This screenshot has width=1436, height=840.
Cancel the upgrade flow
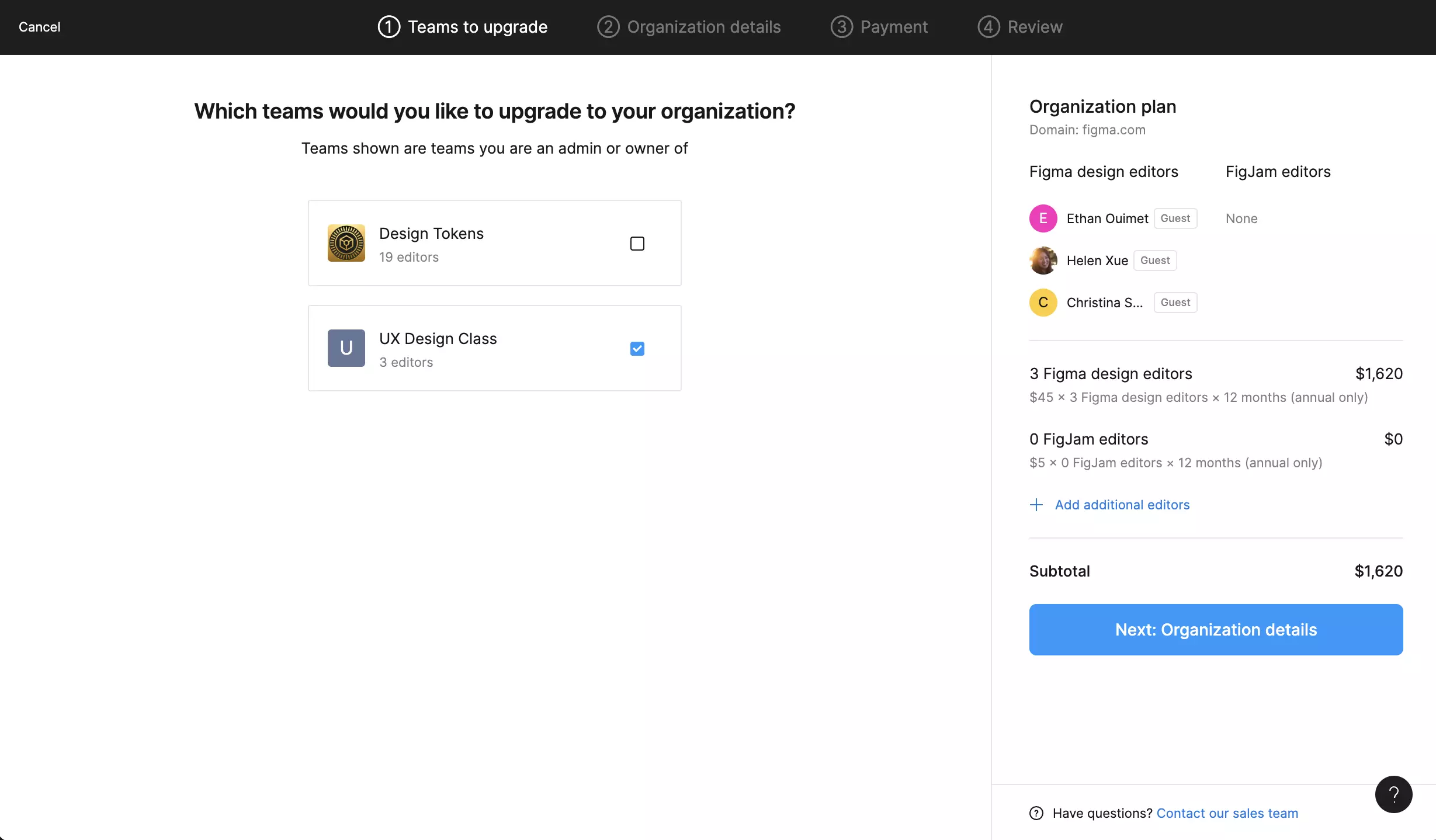tap(39, 27)
